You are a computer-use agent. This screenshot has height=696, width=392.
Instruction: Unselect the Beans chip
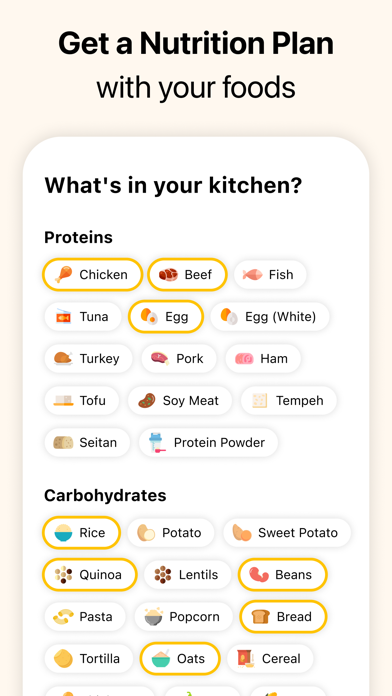283,575
